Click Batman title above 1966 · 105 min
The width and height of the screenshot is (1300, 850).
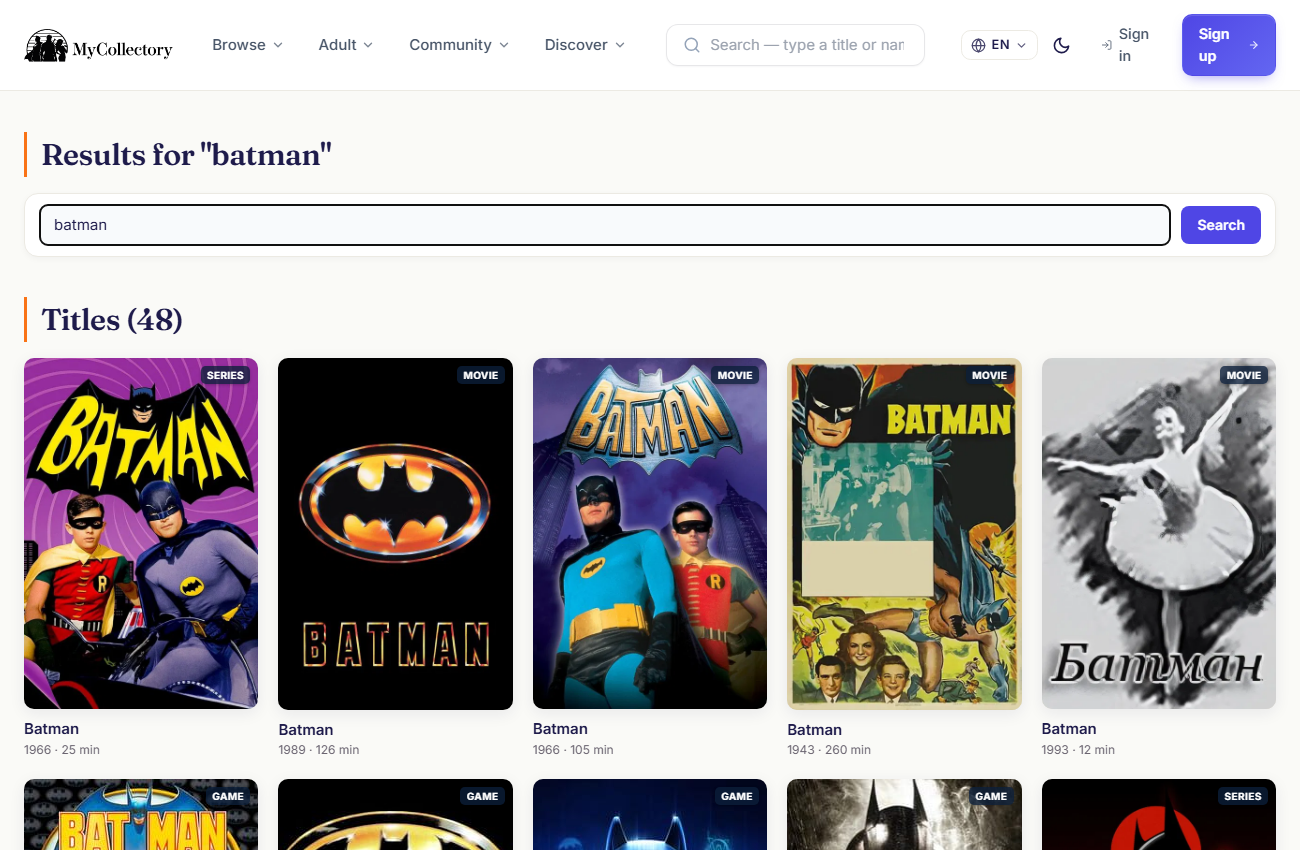[x=560, y=729]
